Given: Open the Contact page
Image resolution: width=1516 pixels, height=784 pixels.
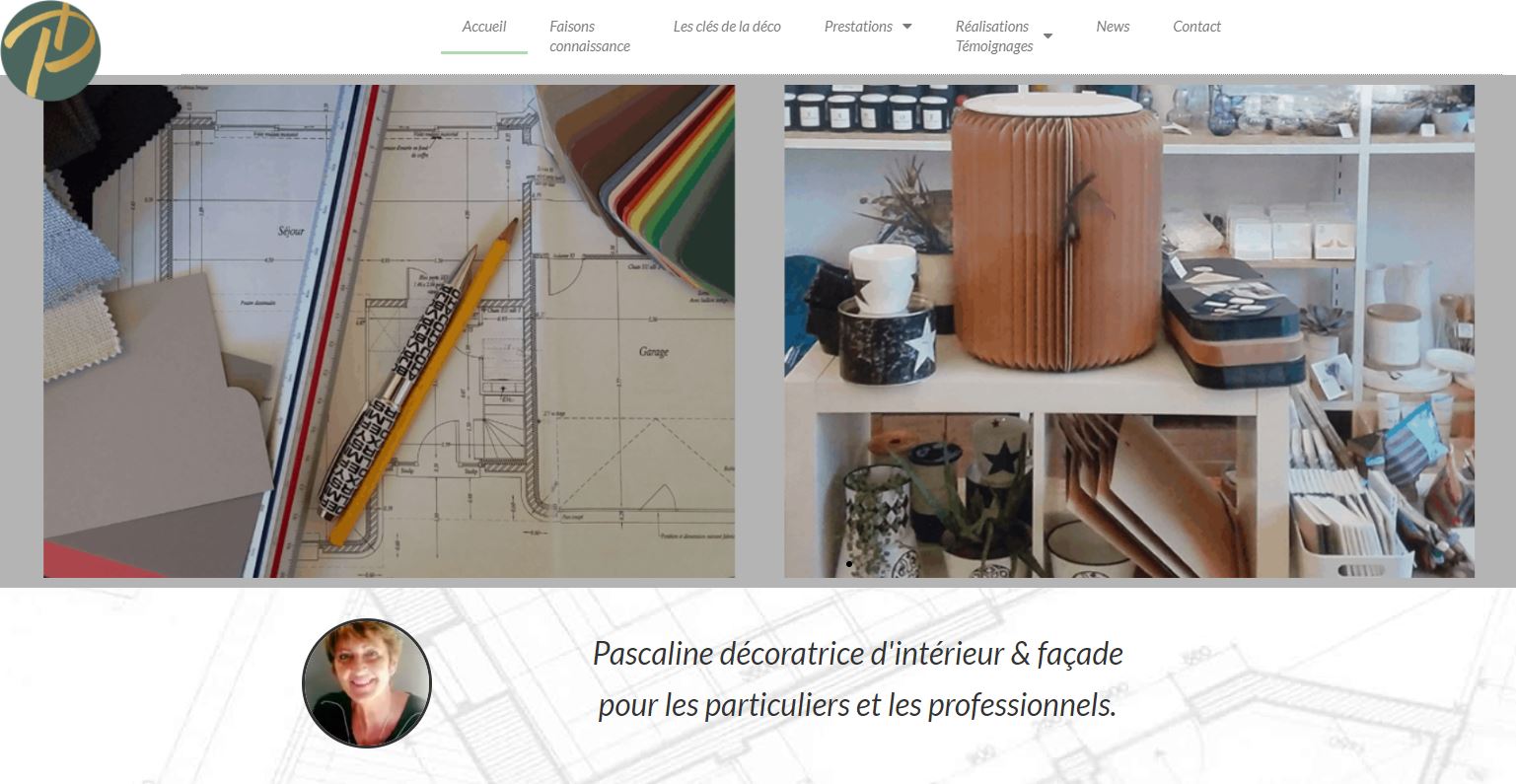Looking at the screenshot, I should pos(1196,27).
